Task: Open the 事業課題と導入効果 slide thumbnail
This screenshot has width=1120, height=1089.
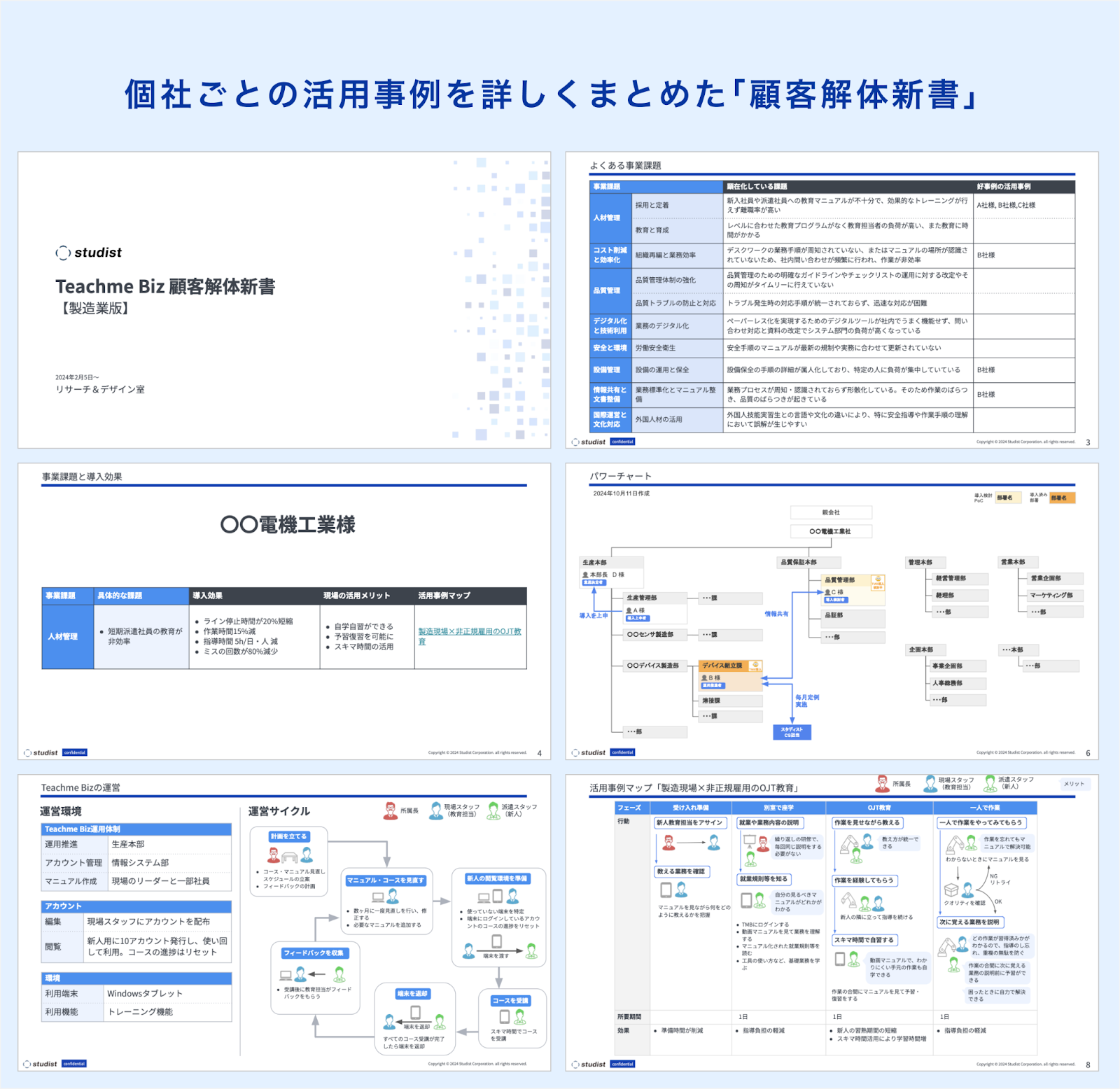Action: [284, 611]
